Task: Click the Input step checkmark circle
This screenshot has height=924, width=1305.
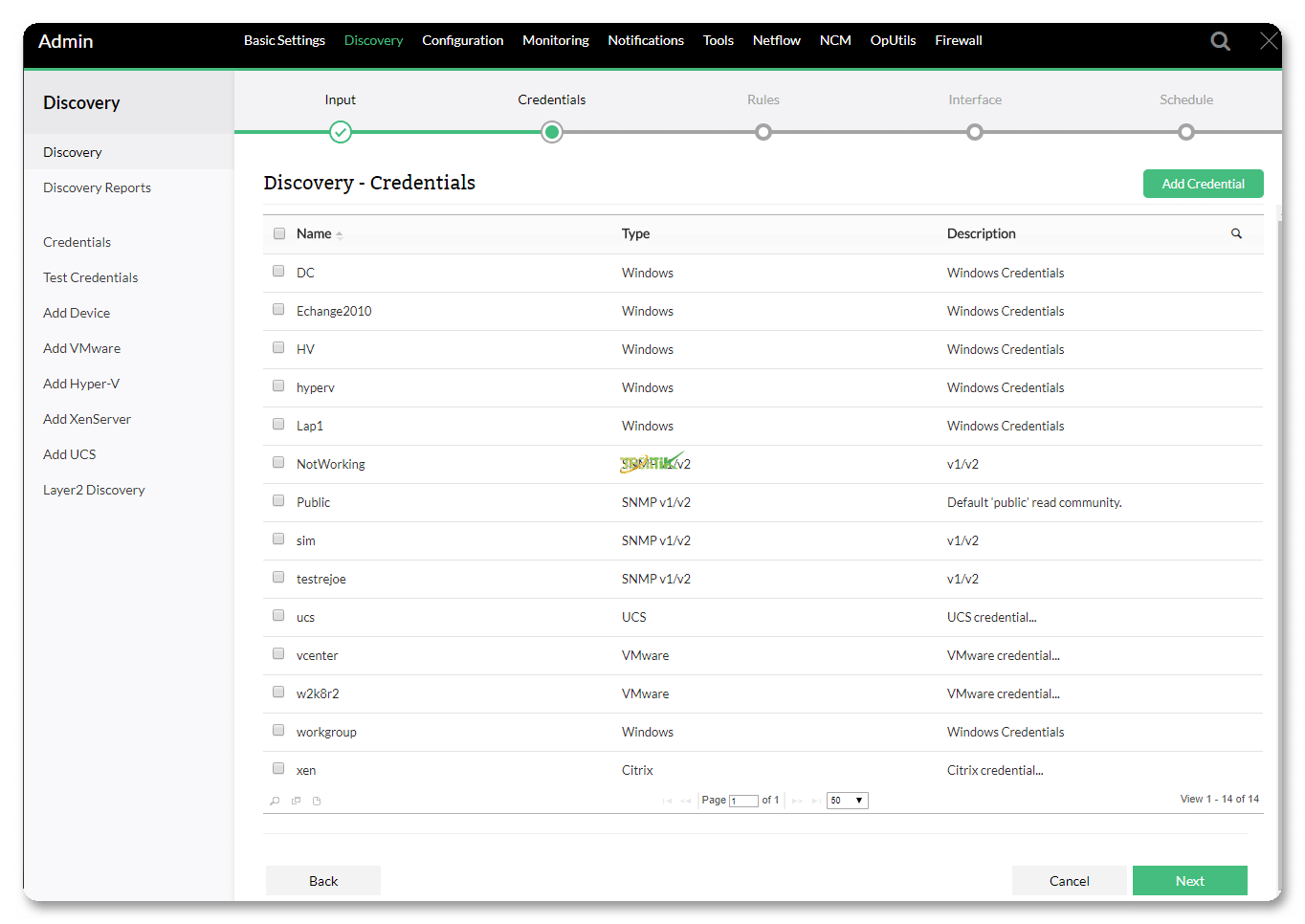Action: (340, 132)
